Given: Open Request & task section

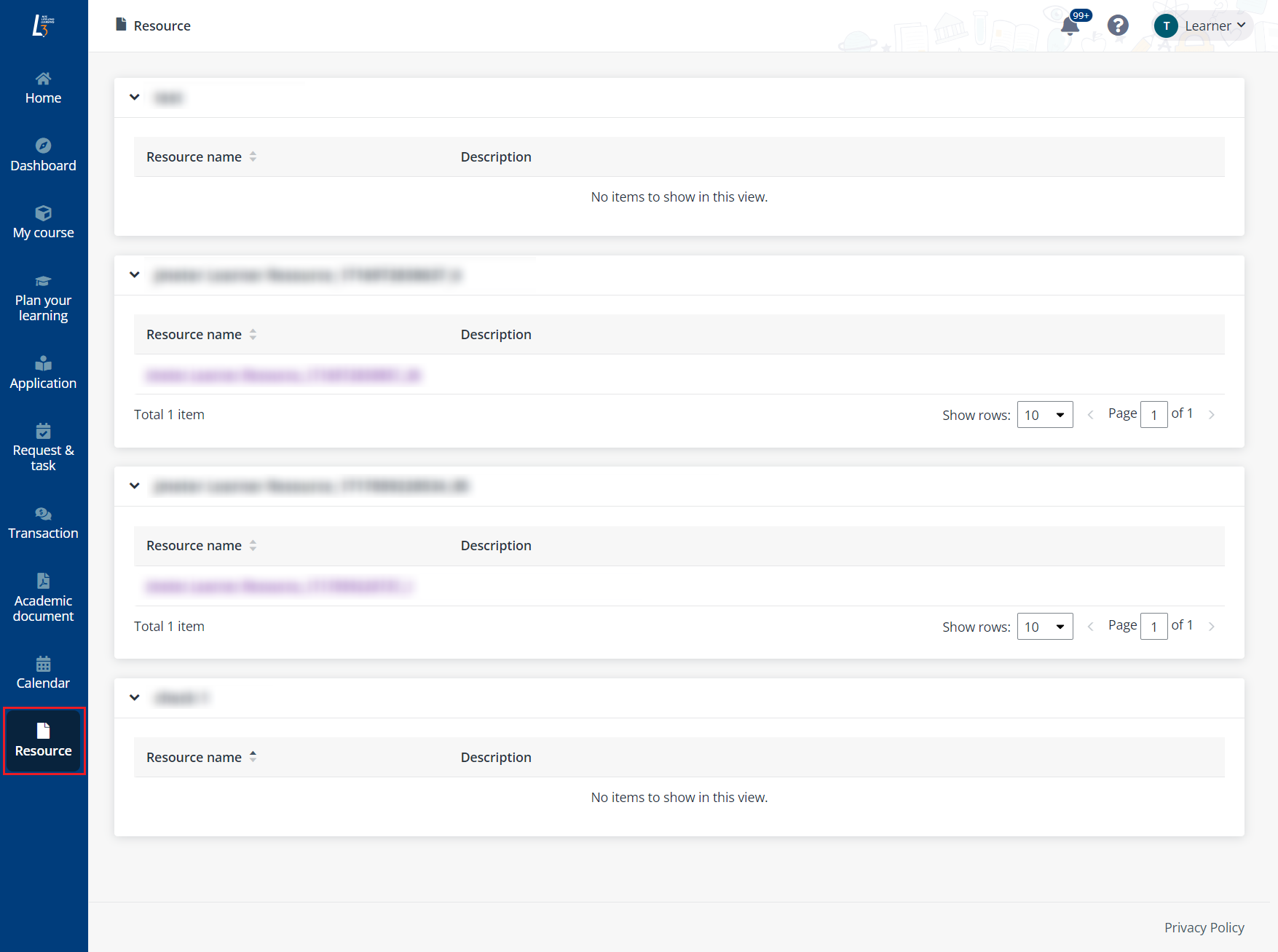Looking at the screenshot, I should pos(43,448).
